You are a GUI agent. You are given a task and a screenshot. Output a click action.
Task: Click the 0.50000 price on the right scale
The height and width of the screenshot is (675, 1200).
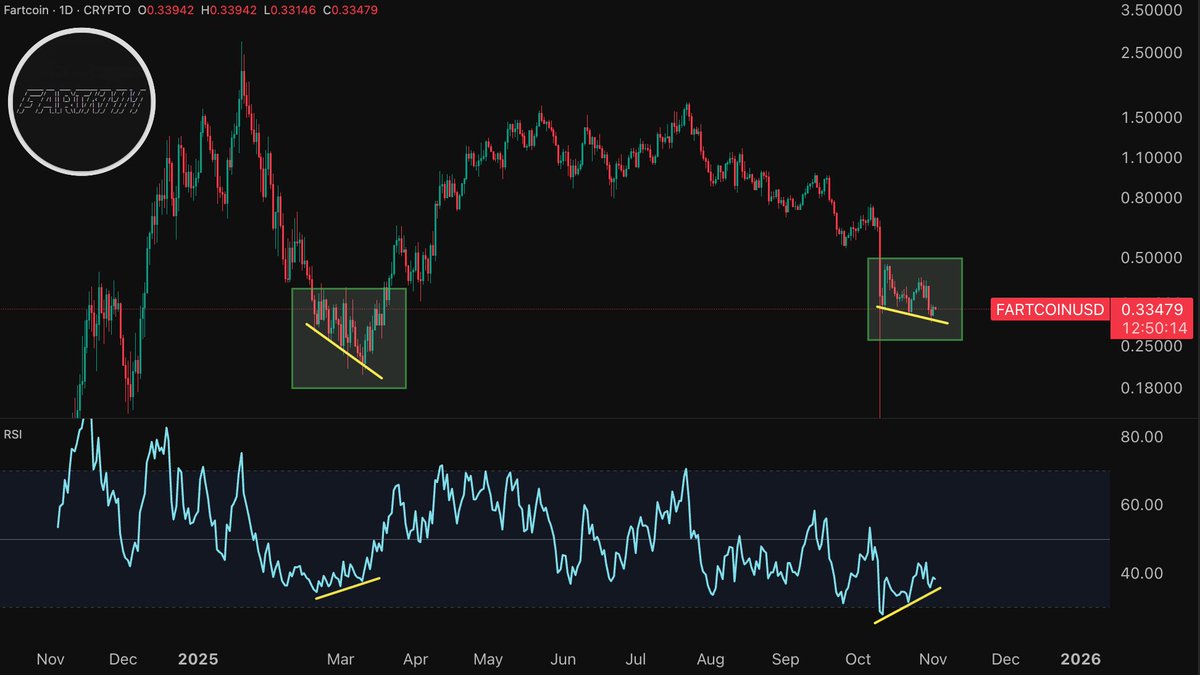(x=1153, y=257)
